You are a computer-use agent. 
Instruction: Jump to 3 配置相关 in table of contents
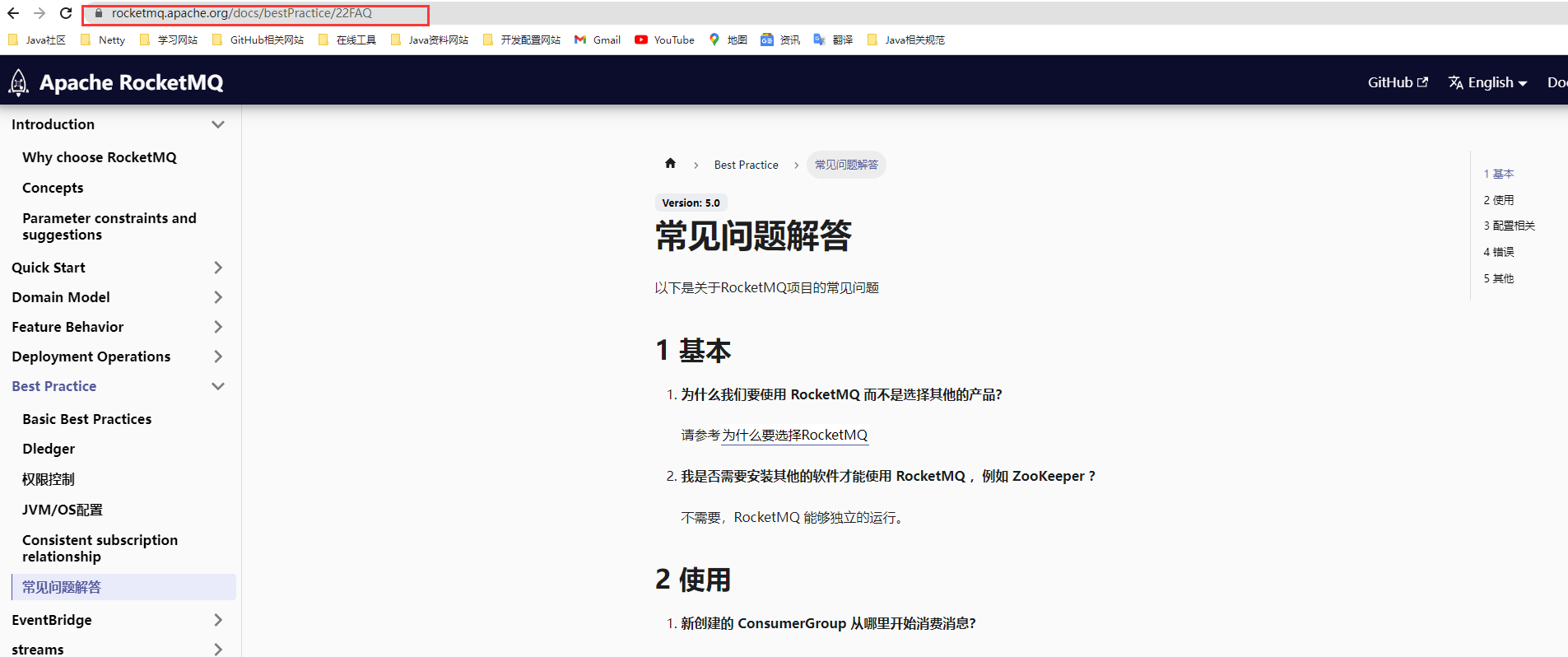click(x=1510, y=226)
